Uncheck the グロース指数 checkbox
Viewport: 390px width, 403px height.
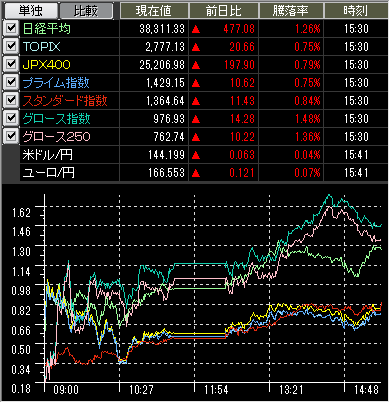coord(11,118)
